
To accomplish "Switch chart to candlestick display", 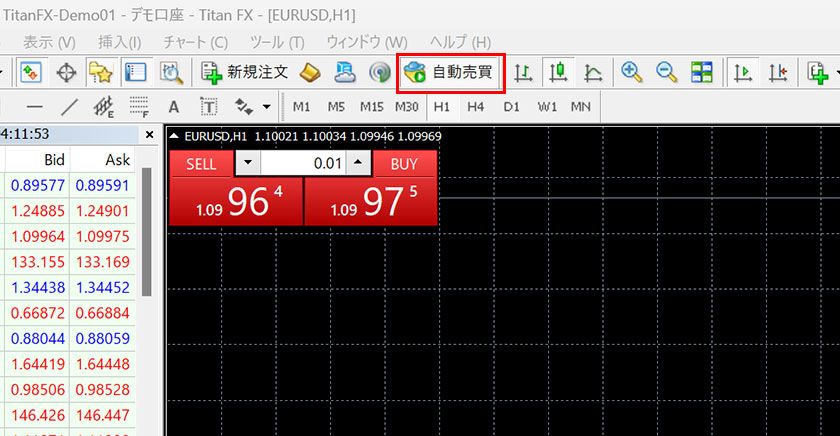I will (x=558, y=72).
